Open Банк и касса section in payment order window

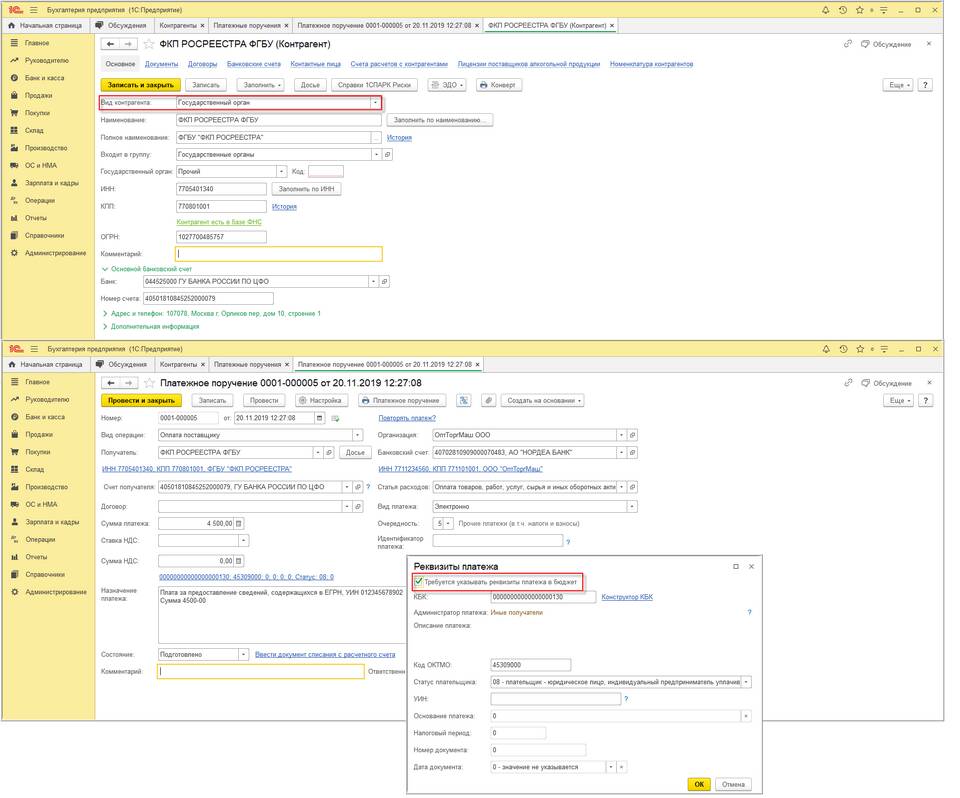coord(45,417)
